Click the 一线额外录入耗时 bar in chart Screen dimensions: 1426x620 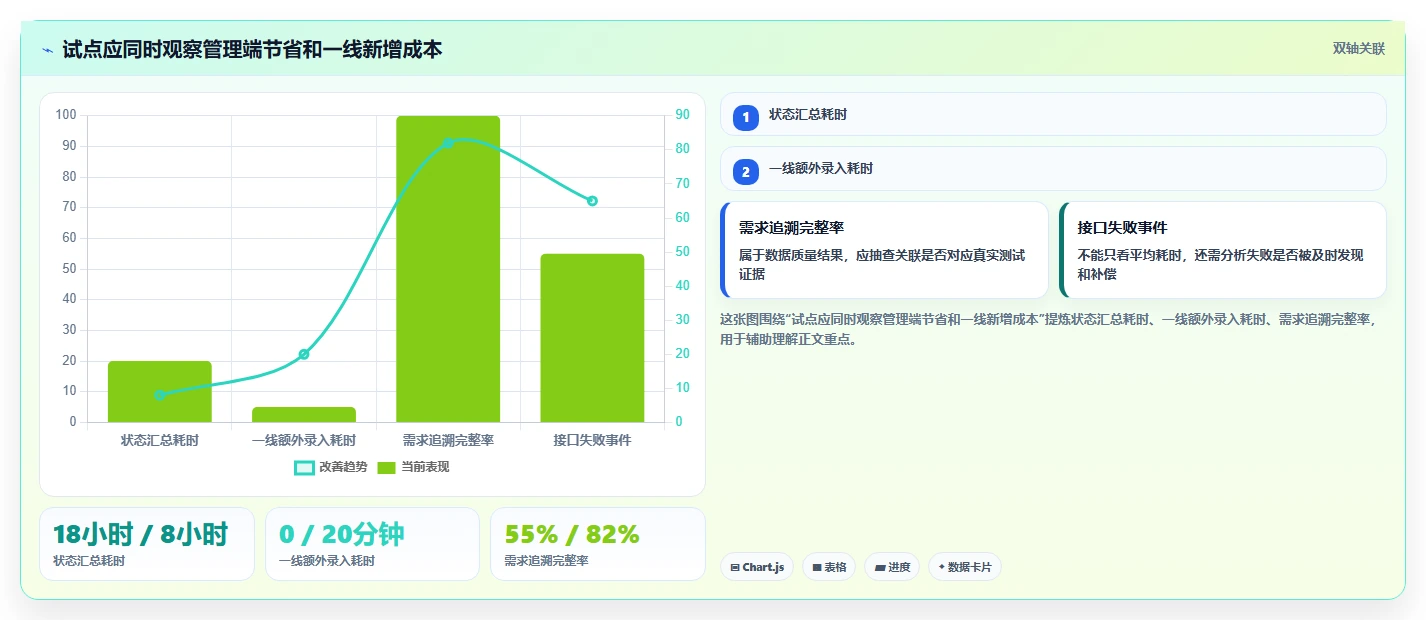304,414
